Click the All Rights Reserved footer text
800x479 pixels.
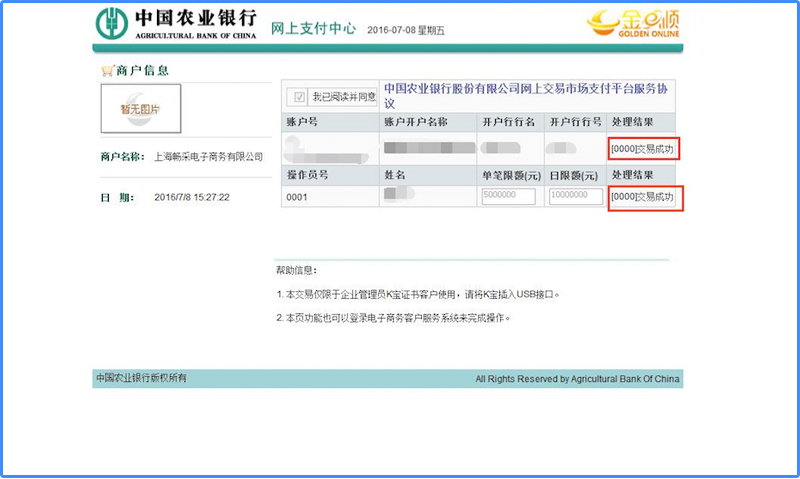coord(577,379)
